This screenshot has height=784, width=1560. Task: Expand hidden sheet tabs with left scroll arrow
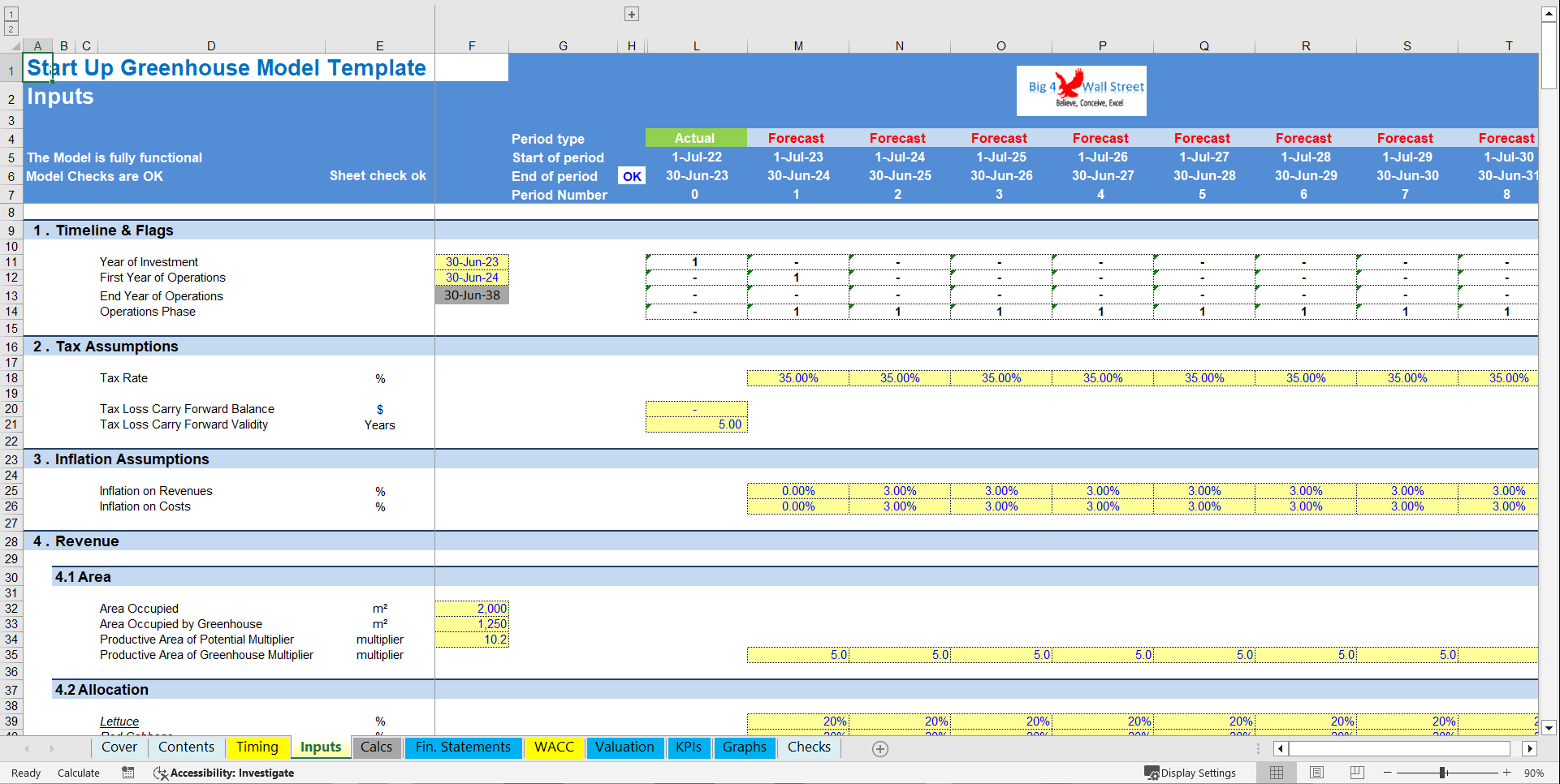27,748
